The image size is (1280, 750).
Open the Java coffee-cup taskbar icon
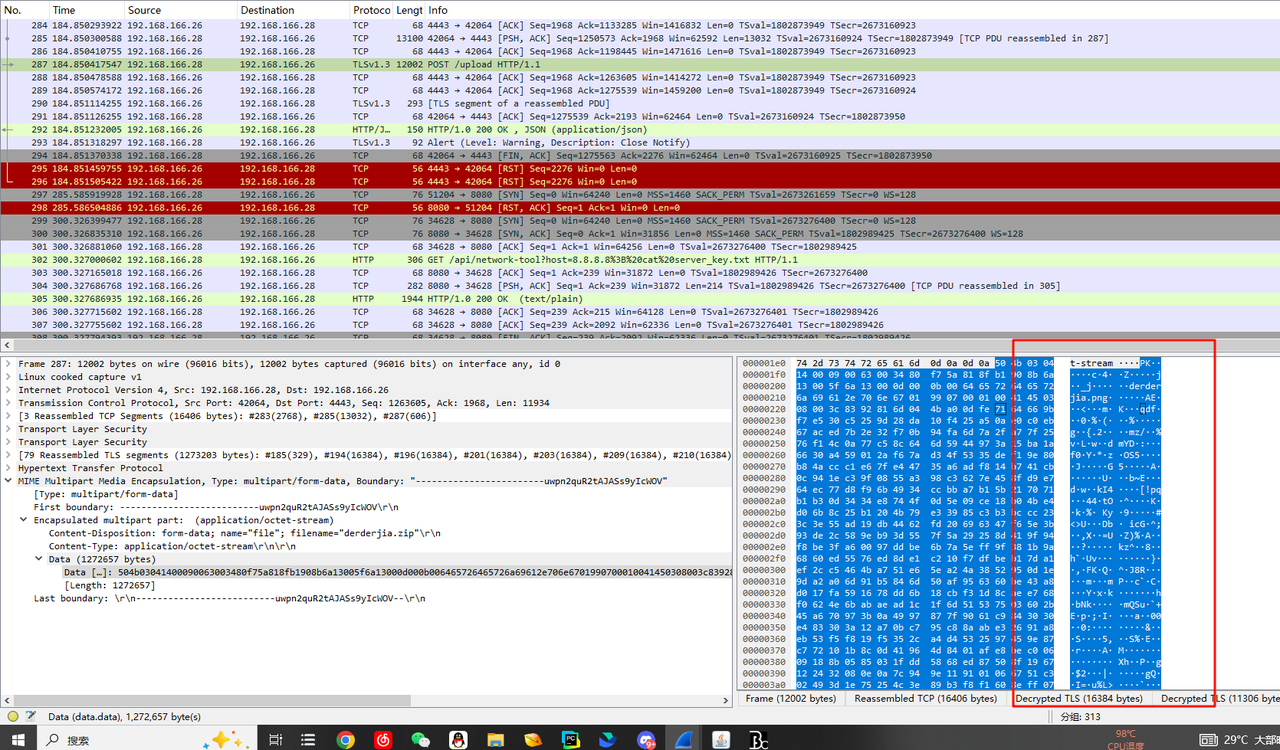[x=721, y=740]
